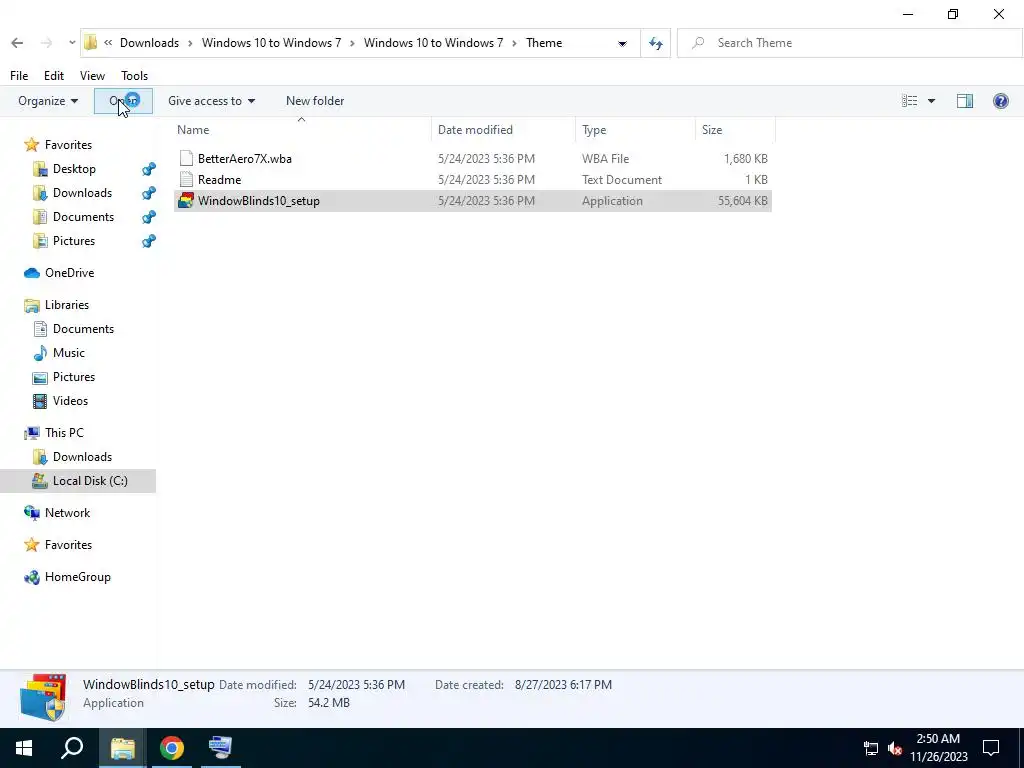This screenshot has height=768, width=1024.
Task: Toggle the preview pane icon
Action: click(965, 101)
